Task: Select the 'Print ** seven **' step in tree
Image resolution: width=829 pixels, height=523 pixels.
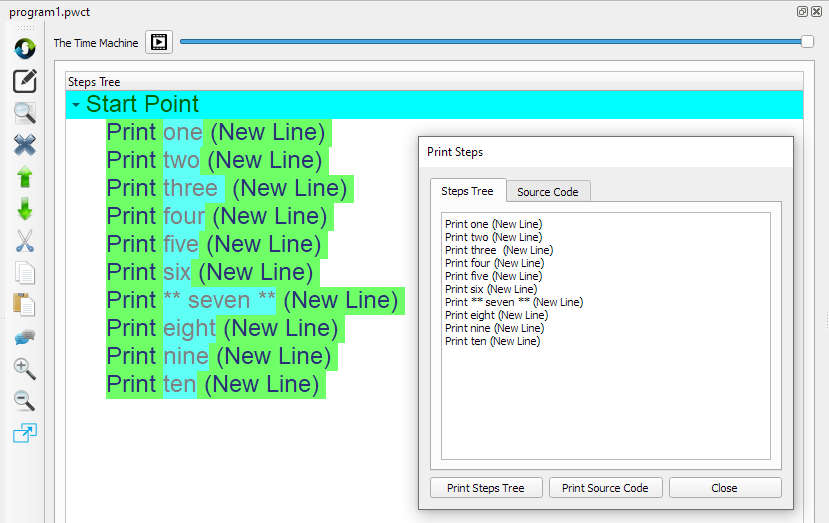Action: (x=254, y=300)
